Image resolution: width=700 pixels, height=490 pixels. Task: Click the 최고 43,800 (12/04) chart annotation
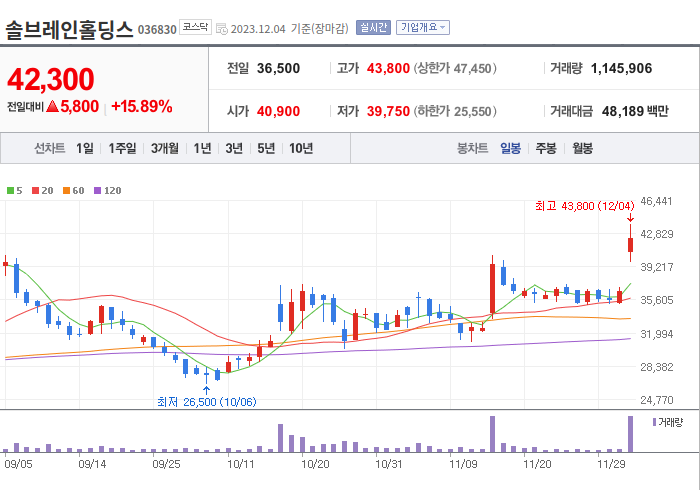coord(584,206)
